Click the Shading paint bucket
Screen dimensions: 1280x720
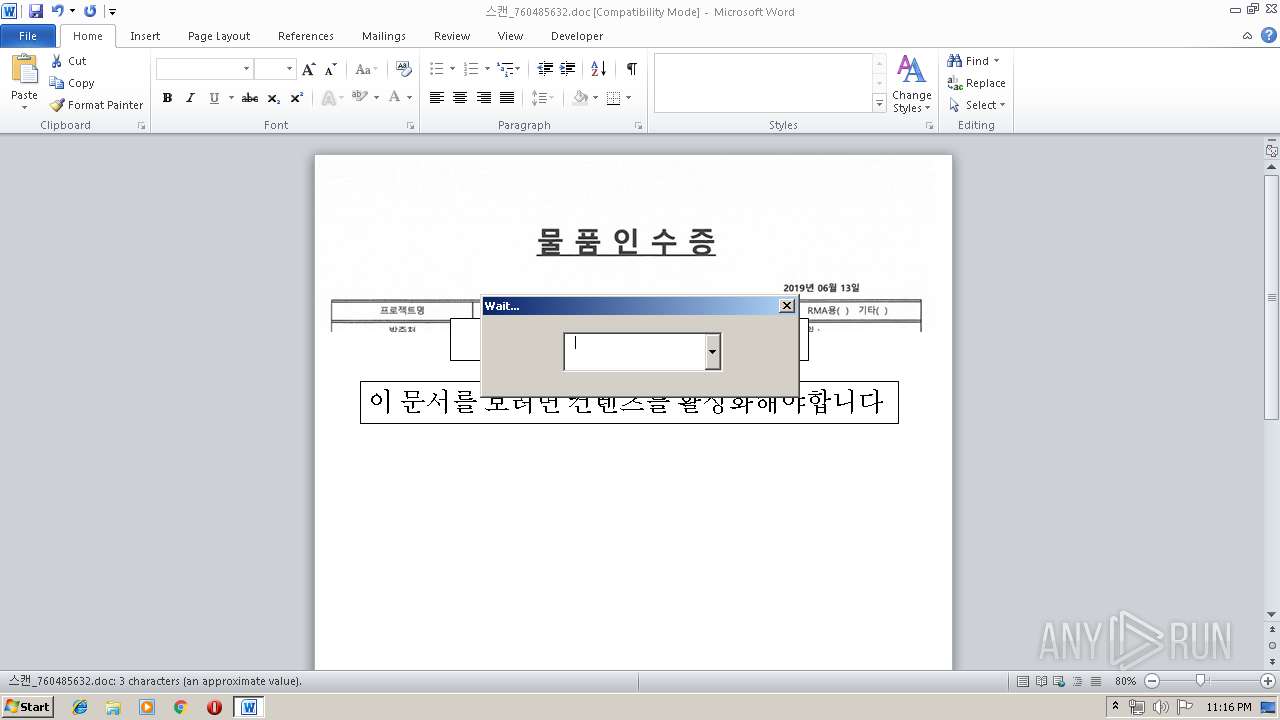[580, 98]
